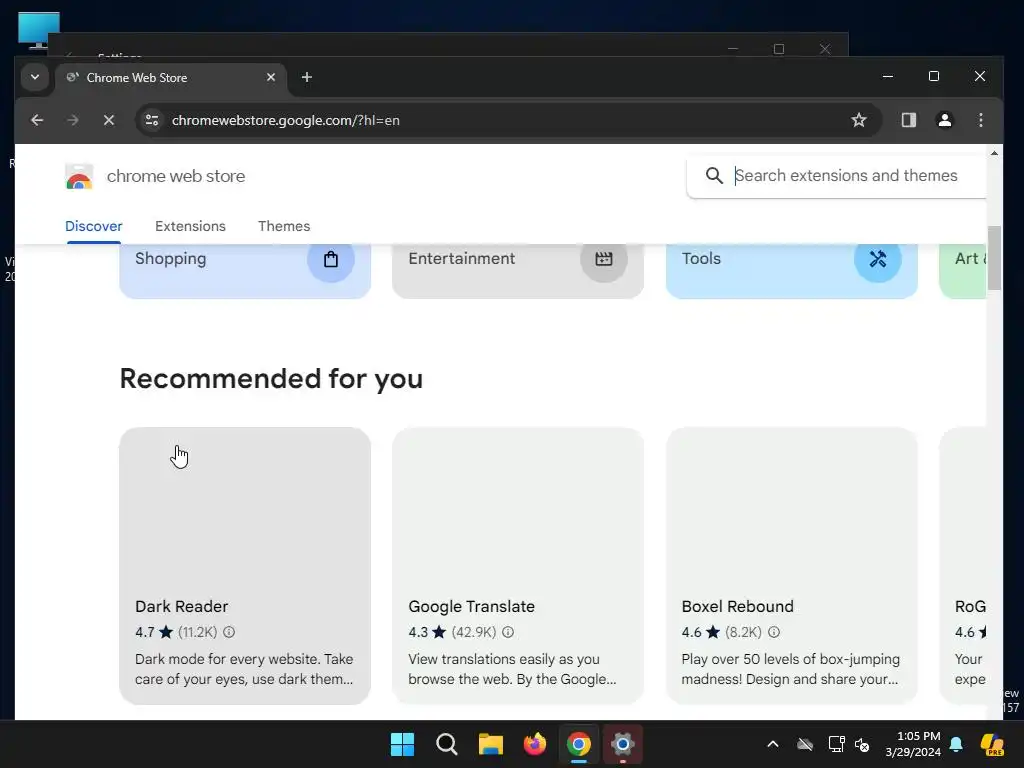Screen dimensions: 1024x768
Task: Click the network status tray icon
Action: [x=837, y=744]
